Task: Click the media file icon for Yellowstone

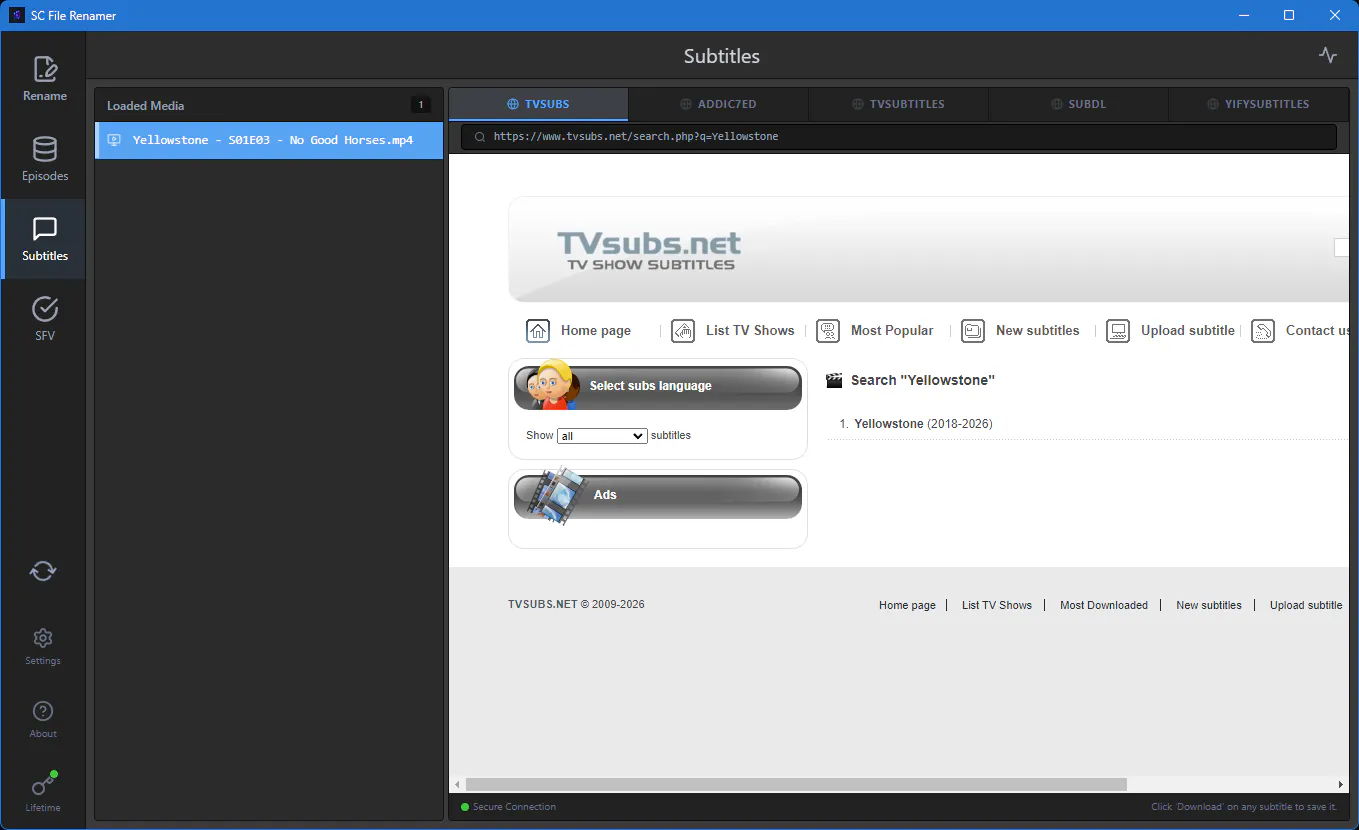Action: [114, 140]
